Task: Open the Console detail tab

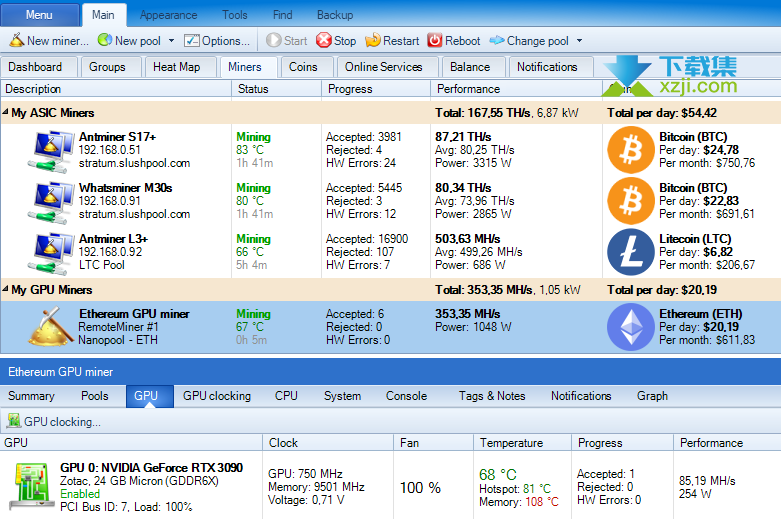Action: click(406, 396)
